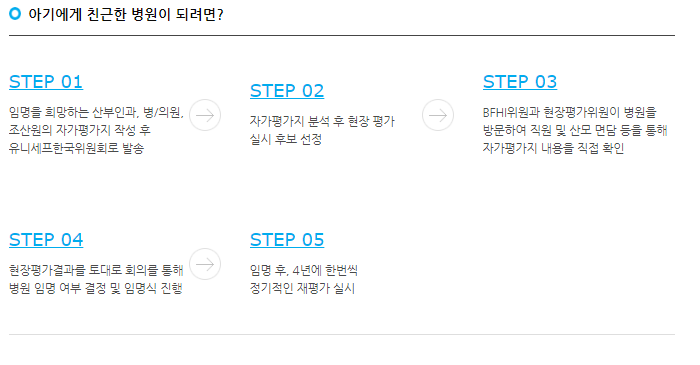The height and width of the screenshot is (365, 700).
Task: Click the text BFHI위원과 현장평가위원이 병원을
Action: 570,112
